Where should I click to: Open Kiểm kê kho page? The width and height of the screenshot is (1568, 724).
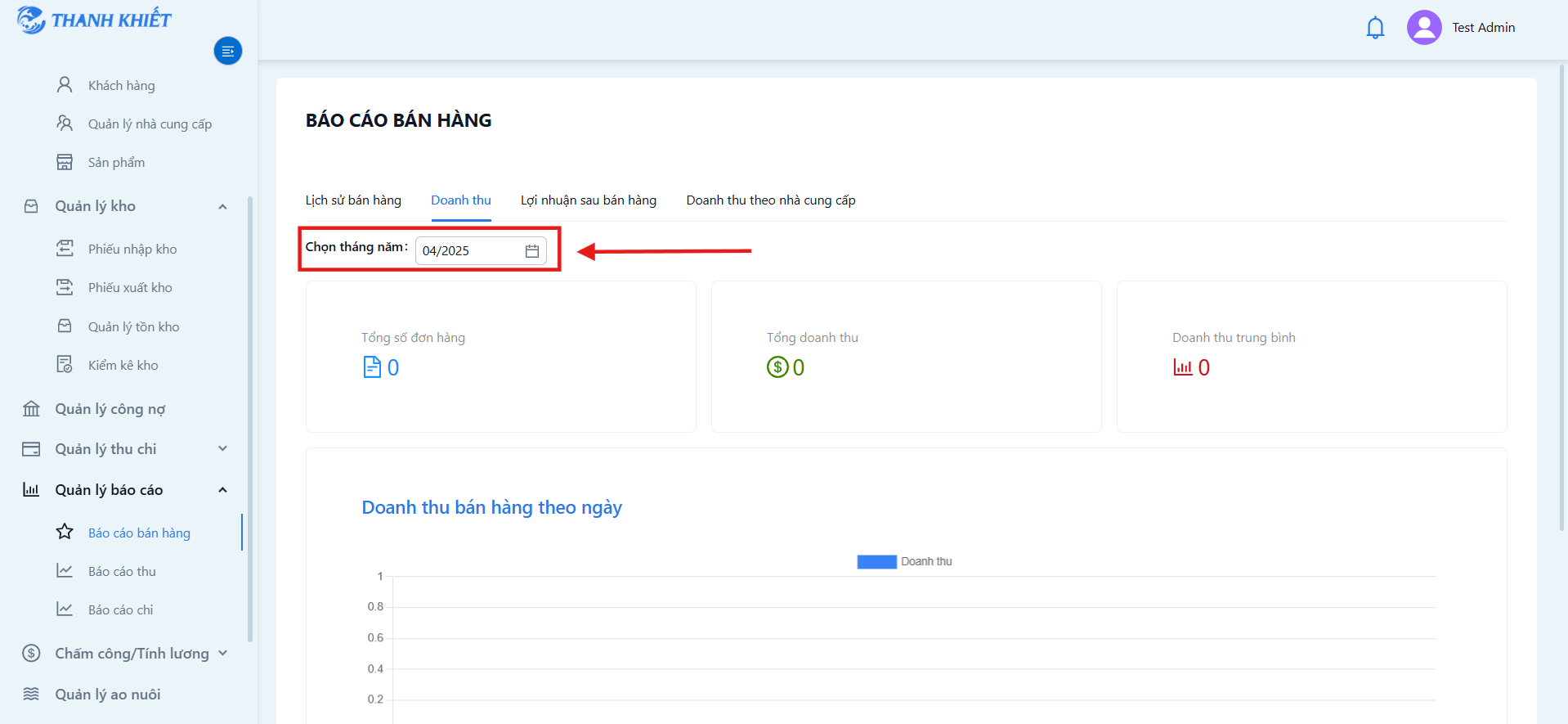(123, 365)
